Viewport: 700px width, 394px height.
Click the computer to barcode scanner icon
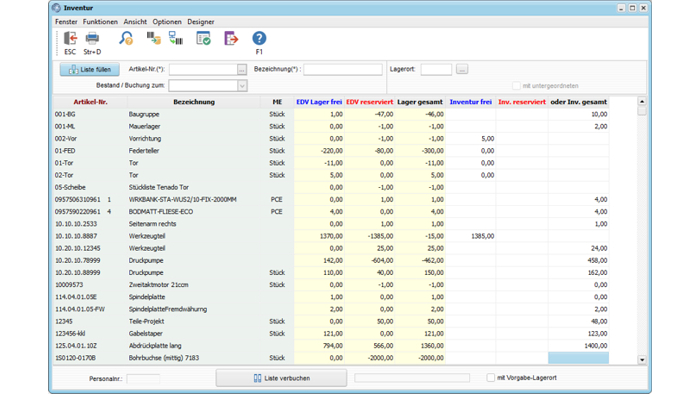pyautogui.click(x=176, y=39)
